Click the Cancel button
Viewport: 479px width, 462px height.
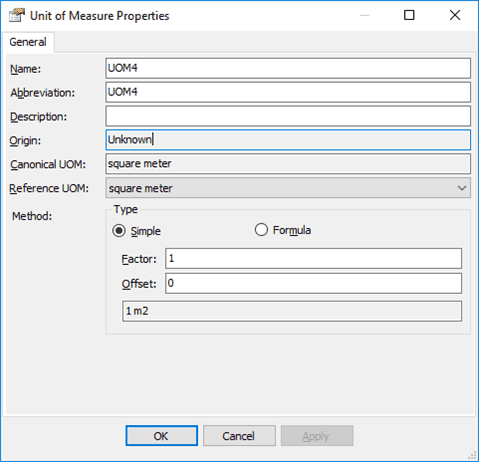239,436
